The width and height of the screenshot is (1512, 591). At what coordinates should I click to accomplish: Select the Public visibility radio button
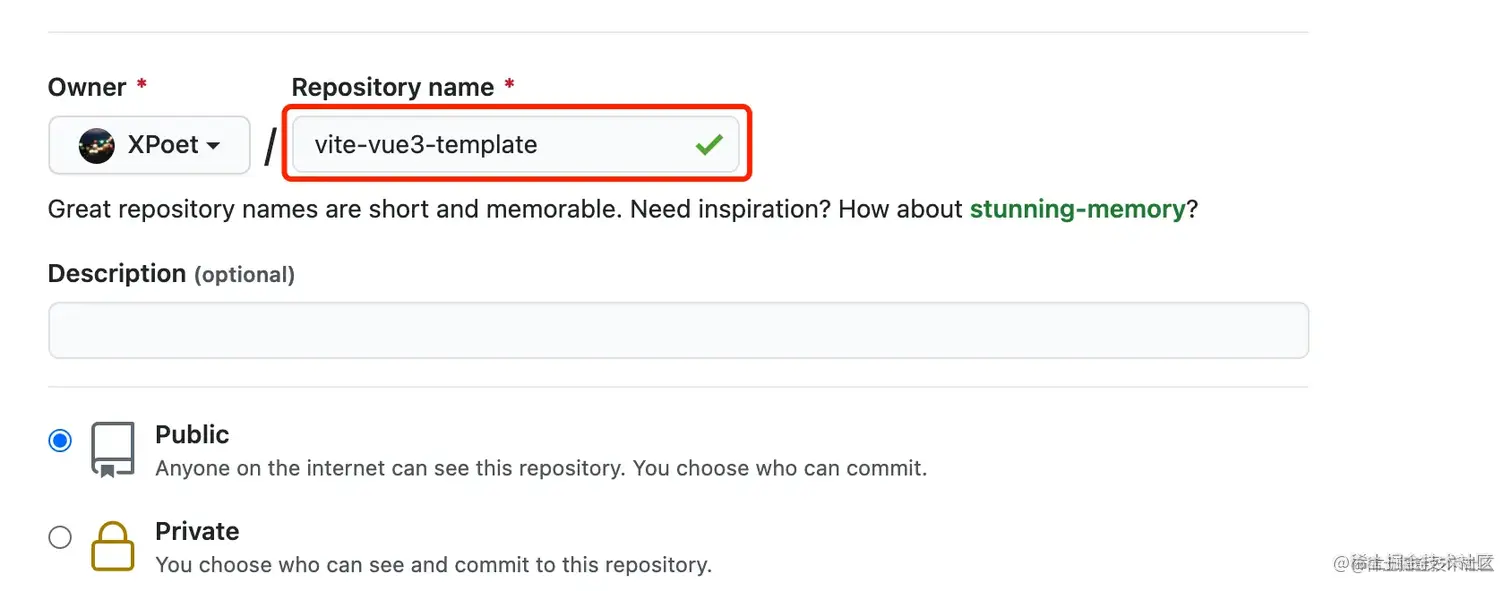pos(61,440)
